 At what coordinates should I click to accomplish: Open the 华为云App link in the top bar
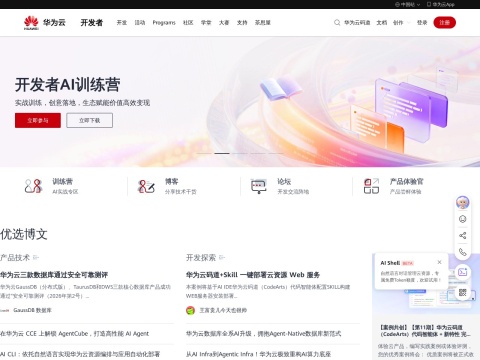(441, 4)
